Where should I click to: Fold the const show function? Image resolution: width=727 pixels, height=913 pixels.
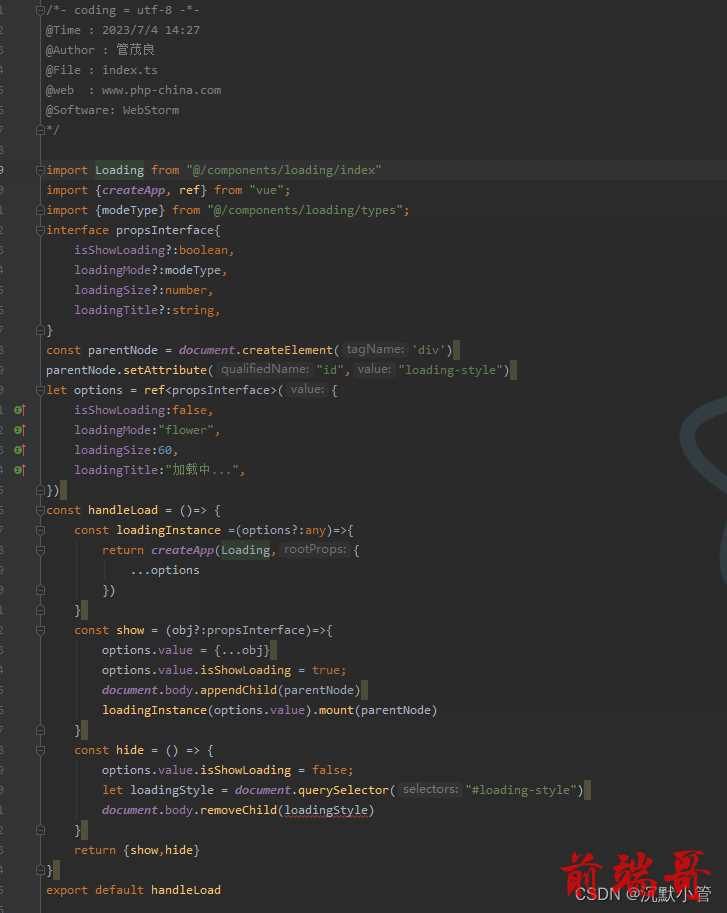(40, 630)
